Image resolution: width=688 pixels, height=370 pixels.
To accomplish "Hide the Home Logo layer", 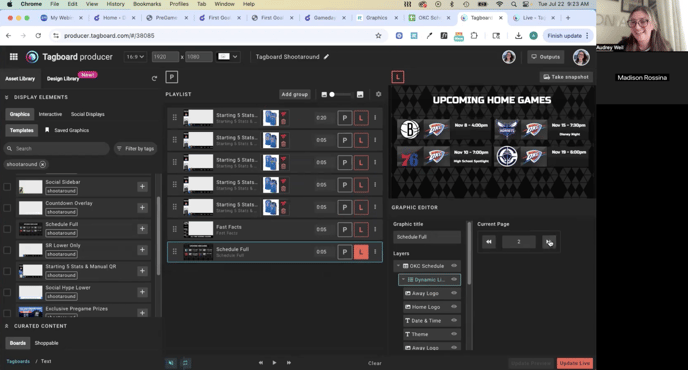I will (454, 306).
